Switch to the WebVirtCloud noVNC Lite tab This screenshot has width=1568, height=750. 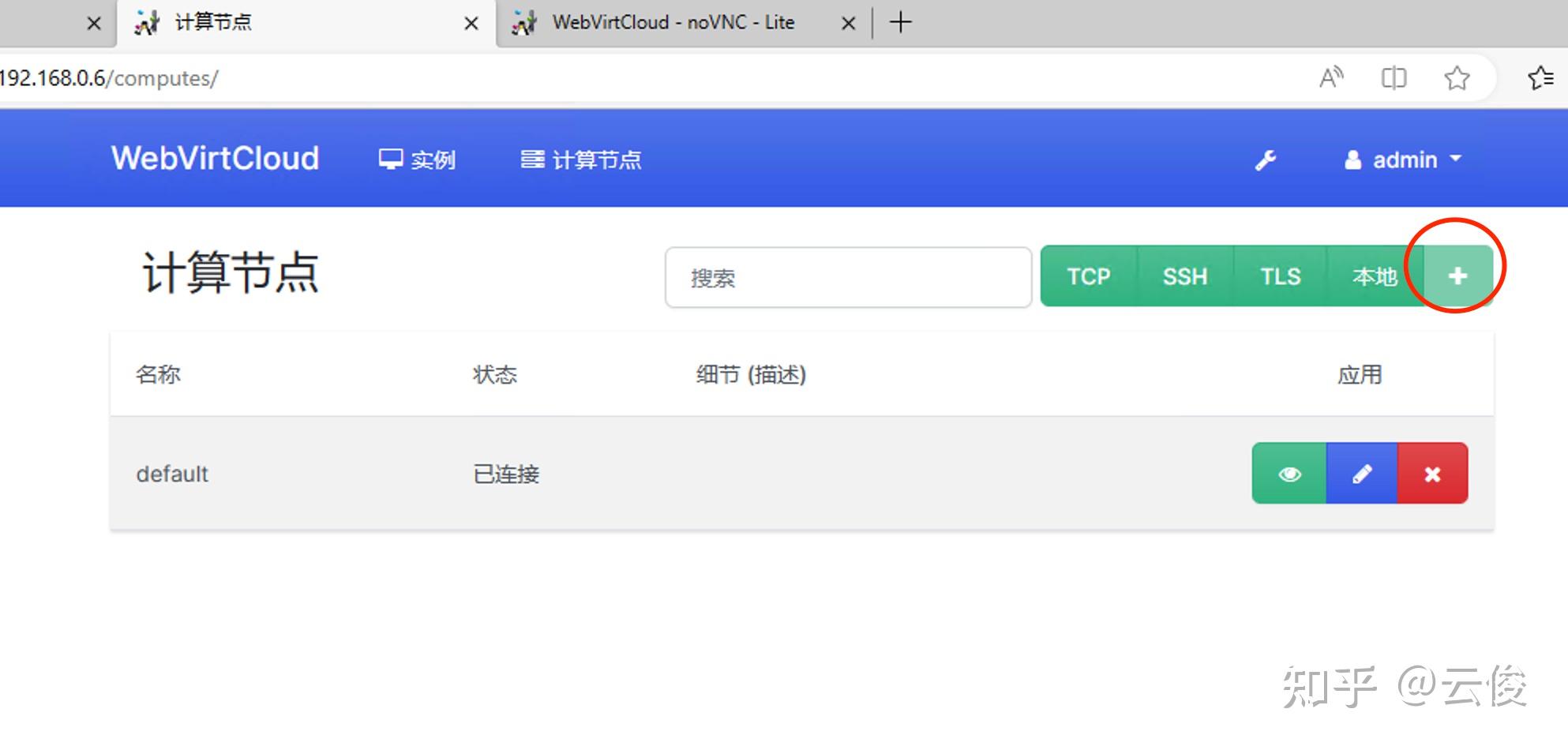[x=673, y=22]
